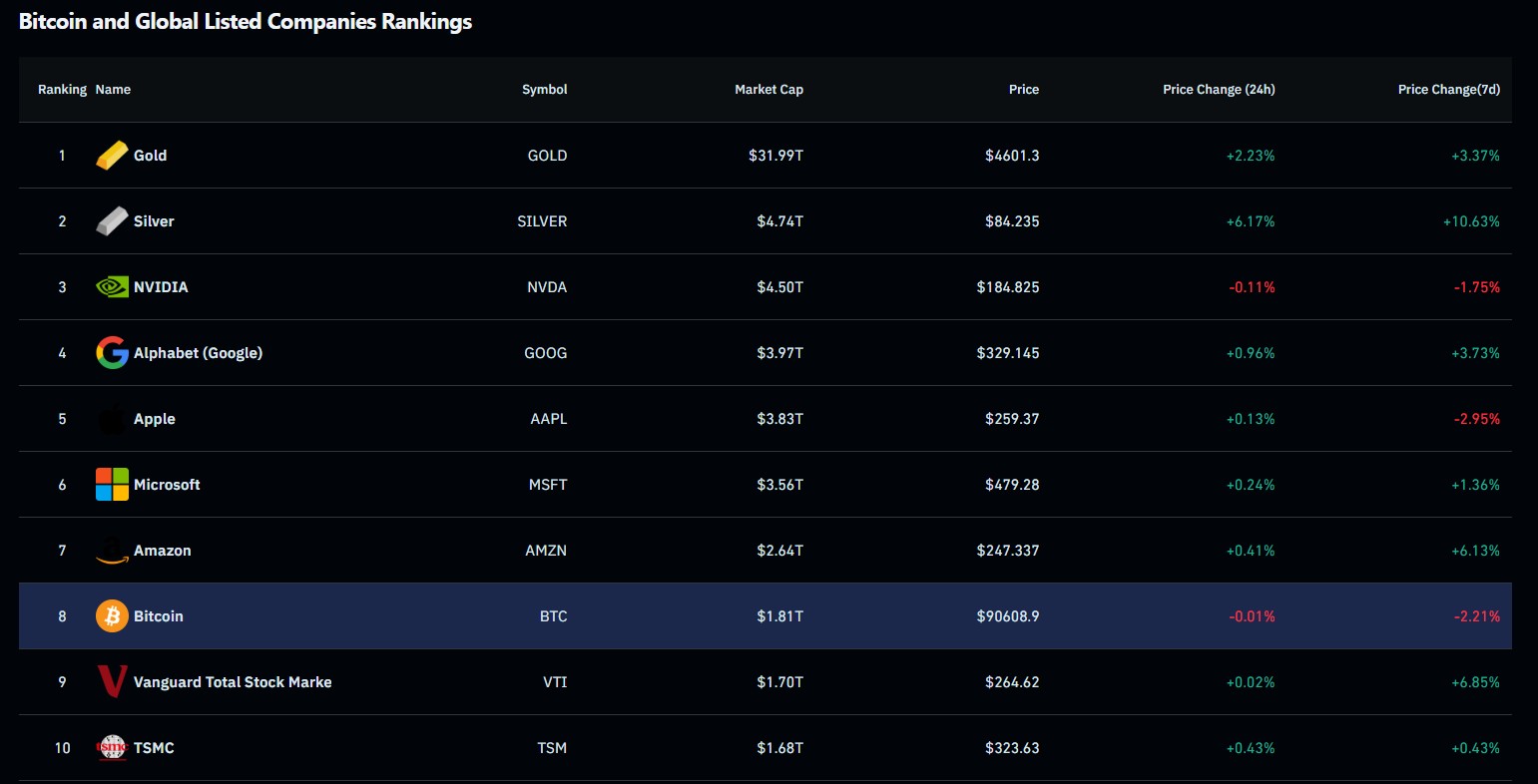Click Bitcoin's $1.81T market cap cell
Screen dimensions: 1538x784
click(x=779, y=616)
